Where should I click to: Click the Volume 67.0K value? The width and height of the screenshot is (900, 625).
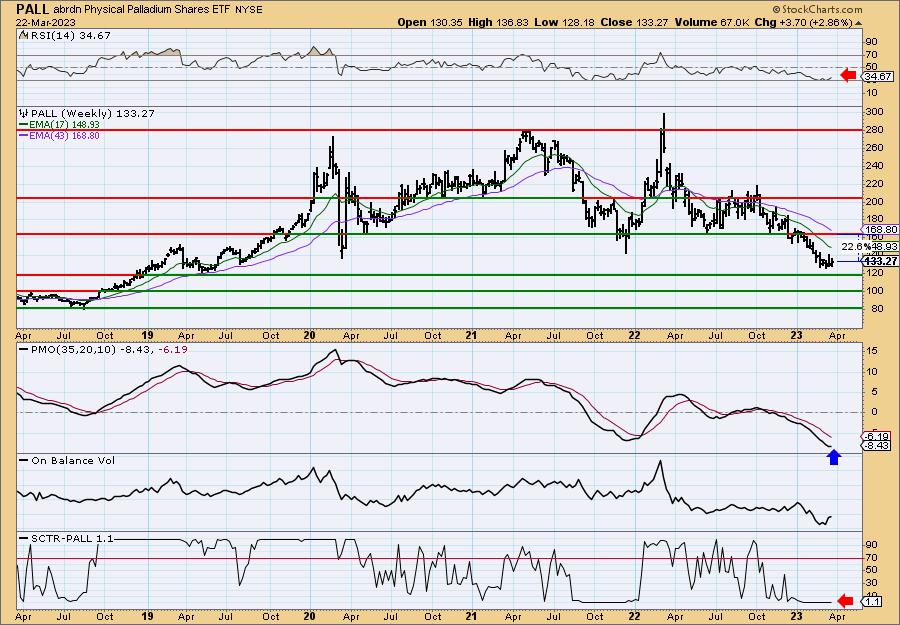tap(712, 22)
